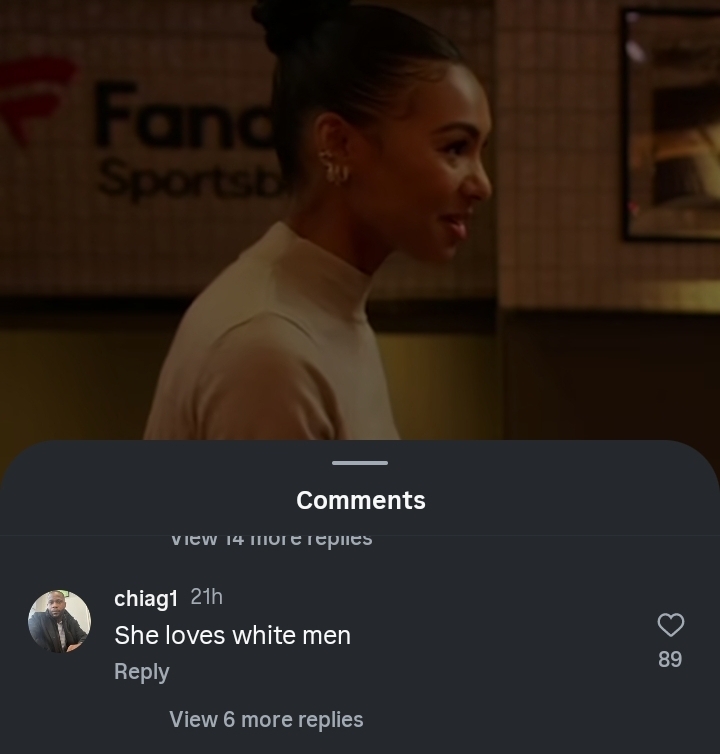Grab the comments sheet handle bar

coord(360,463)
